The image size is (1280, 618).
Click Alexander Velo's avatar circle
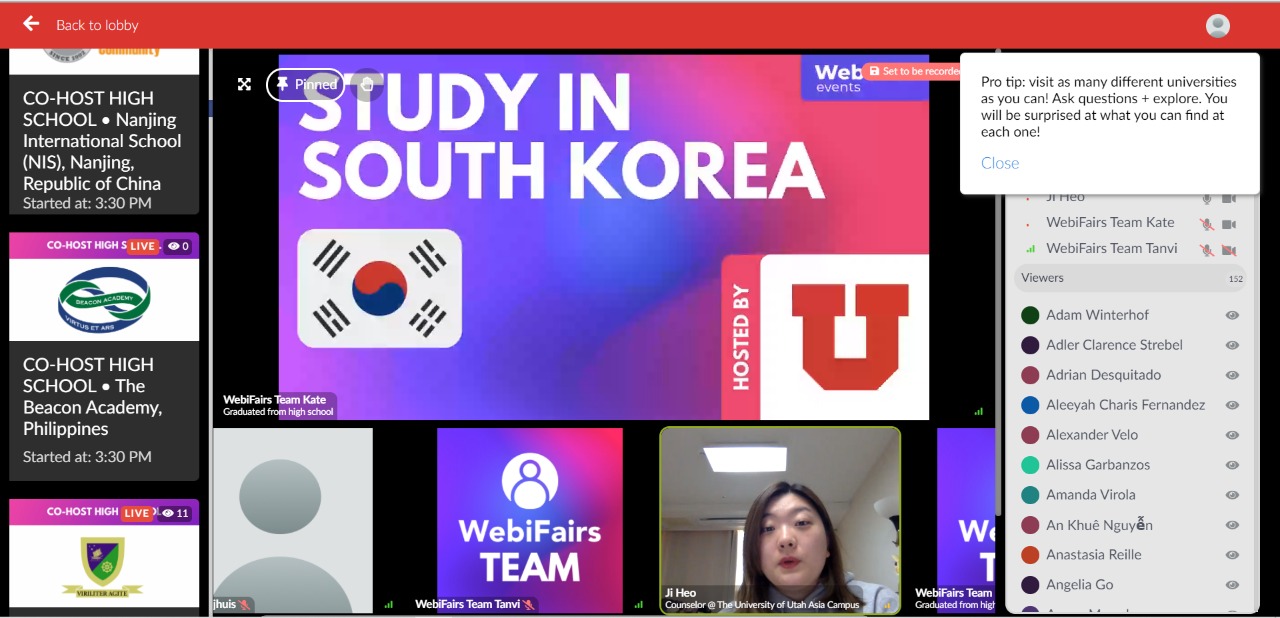[x=1030, y=435]
